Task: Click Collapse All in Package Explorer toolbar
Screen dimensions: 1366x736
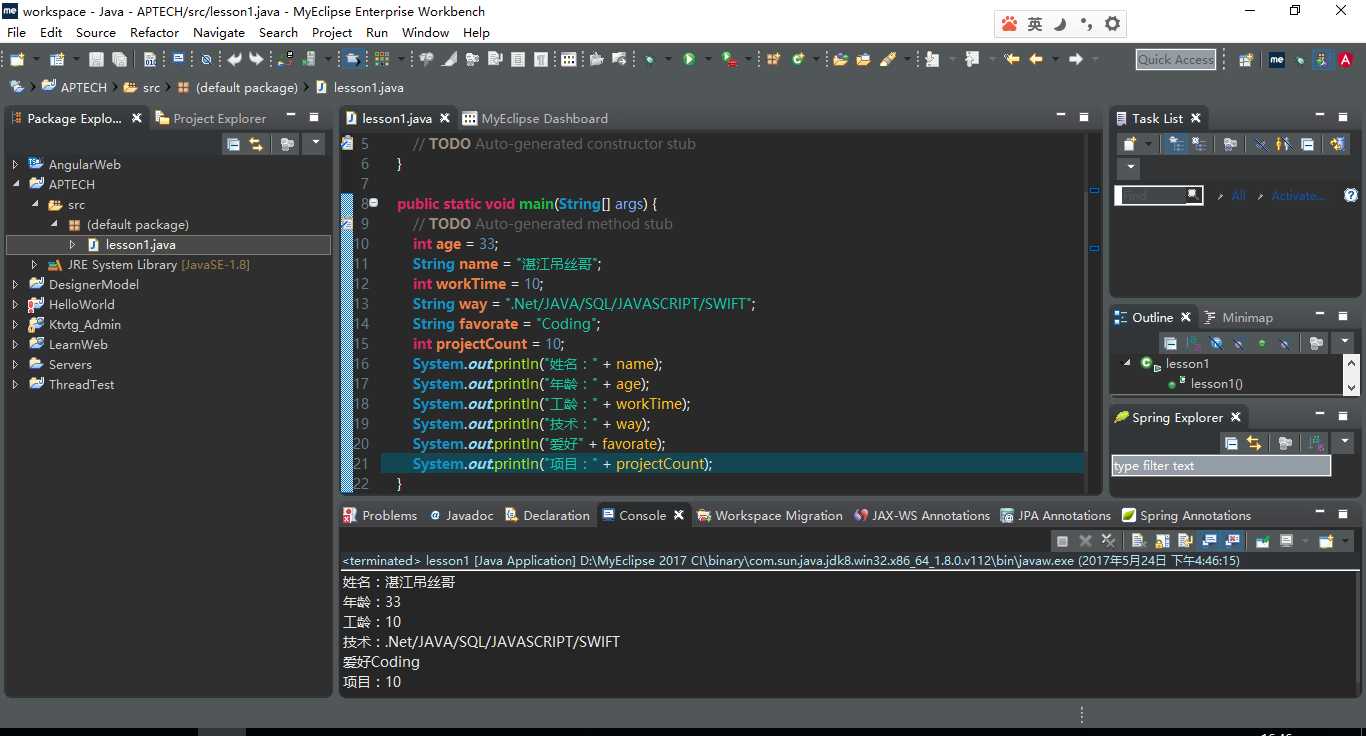Action: click(x=233, y=145)
